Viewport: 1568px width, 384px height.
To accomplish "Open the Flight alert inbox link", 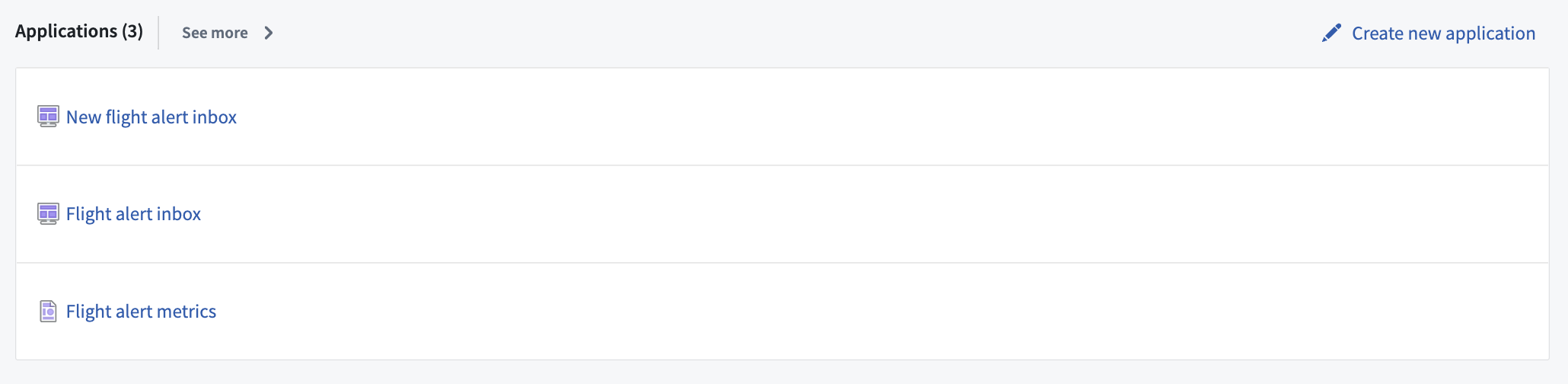I will click(x=133, y=214).
